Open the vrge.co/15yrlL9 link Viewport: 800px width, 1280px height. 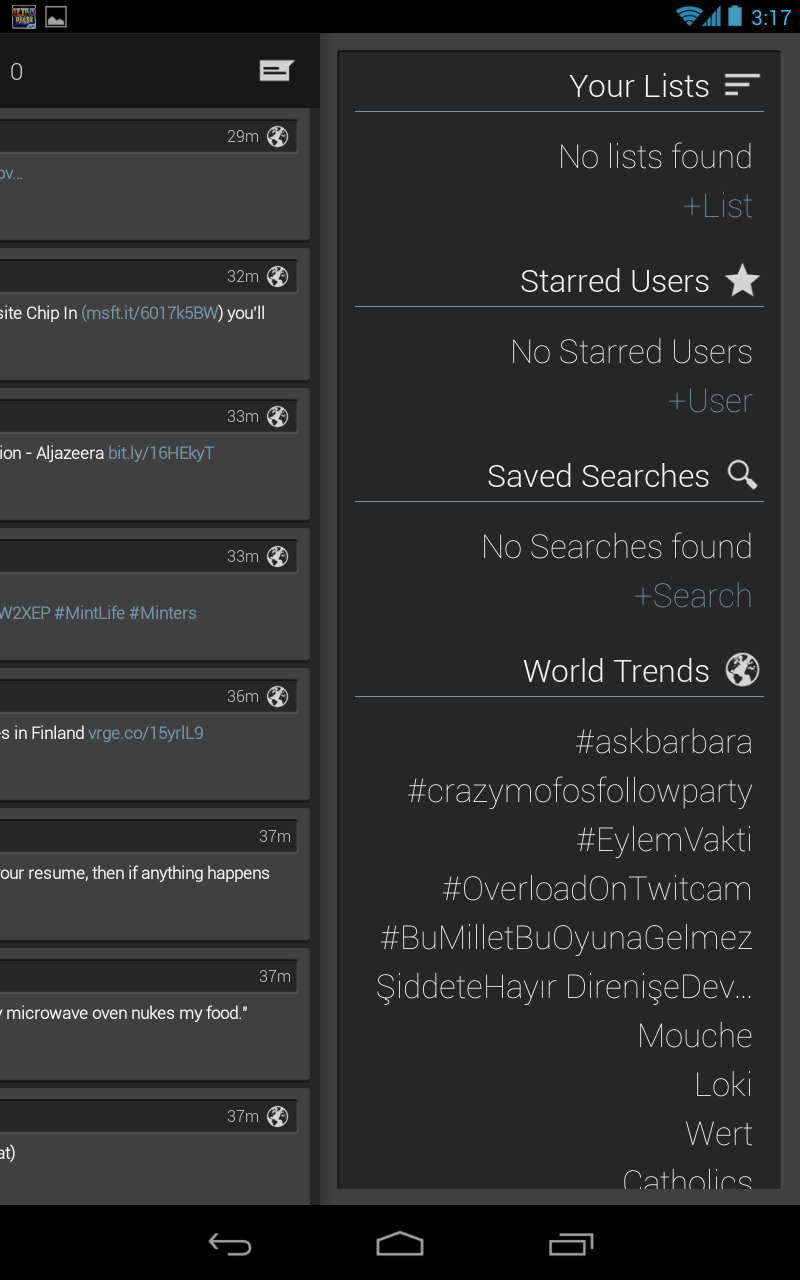[x=146, y=733]
